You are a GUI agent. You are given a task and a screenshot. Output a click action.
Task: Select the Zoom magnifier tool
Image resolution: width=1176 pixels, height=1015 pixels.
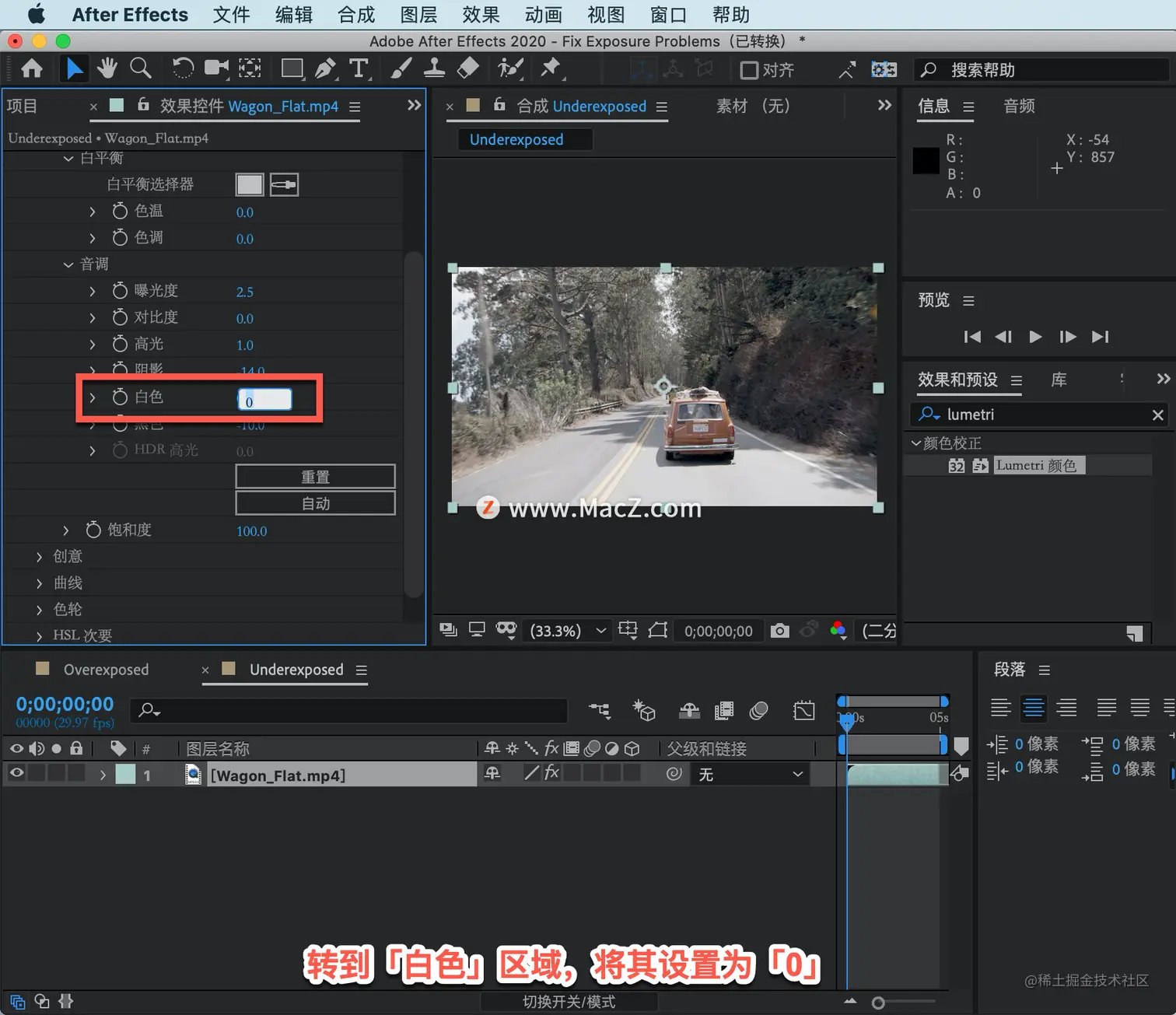(x=141, y=69)
